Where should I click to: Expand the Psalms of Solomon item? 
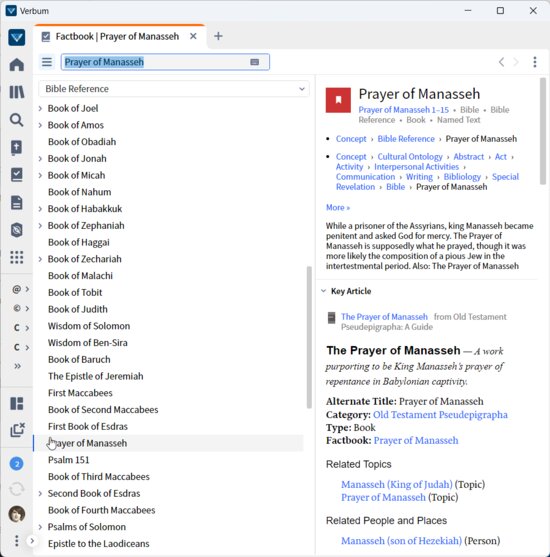40,527
